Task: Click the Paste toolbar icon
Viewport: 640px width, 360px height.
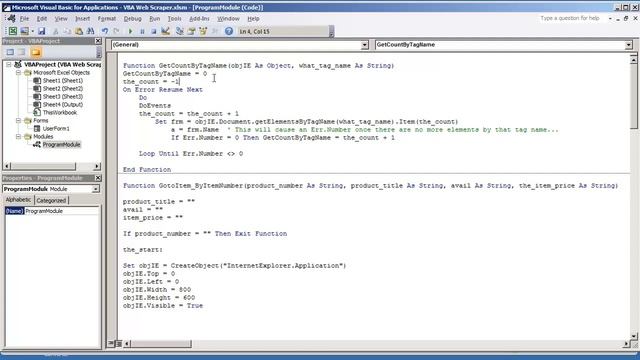Action: (79, 31)
